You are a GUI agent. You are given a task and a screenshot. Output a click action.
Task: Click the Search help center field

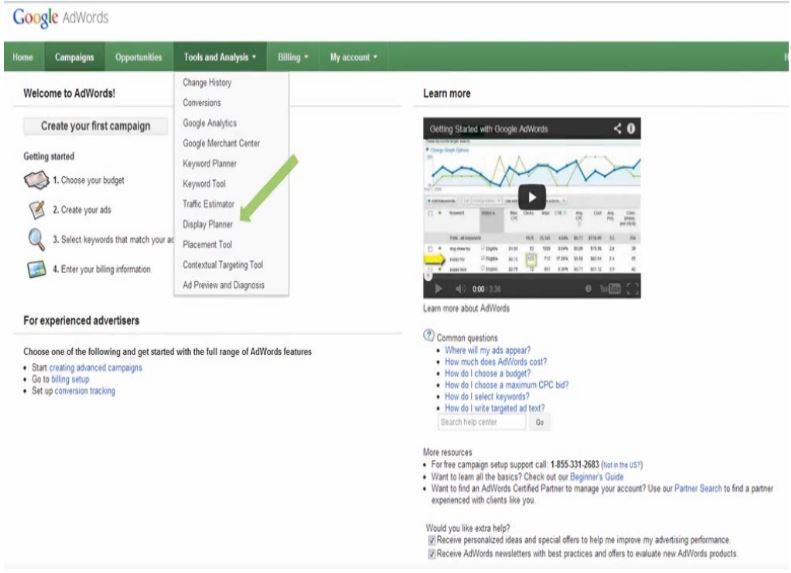pyautogui.click(x=482, y=422)
